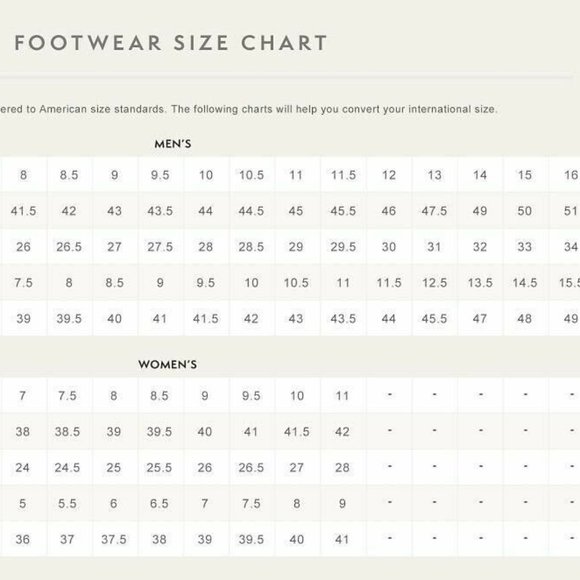
Task: Select the 36 cell
Action: click(x=23, y=539)
